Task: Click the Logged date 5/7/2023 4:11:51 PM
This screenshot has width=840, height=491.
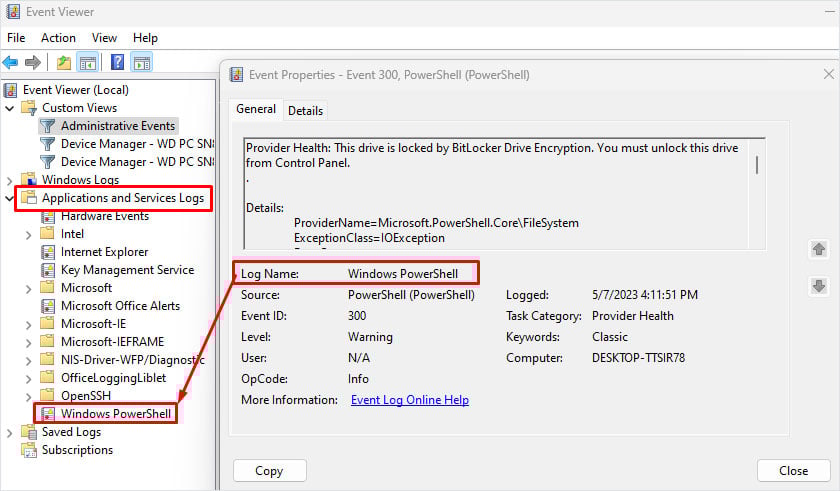Action: tap(645, 295)
